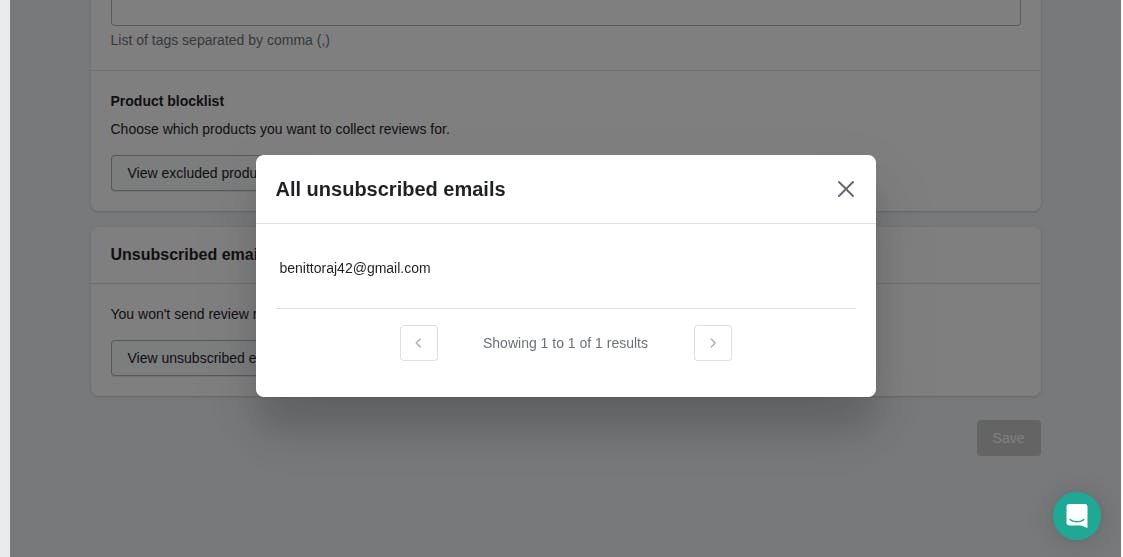The image size is (1123, 557).
Task: Go to next page of results
Action: point(712,343)
